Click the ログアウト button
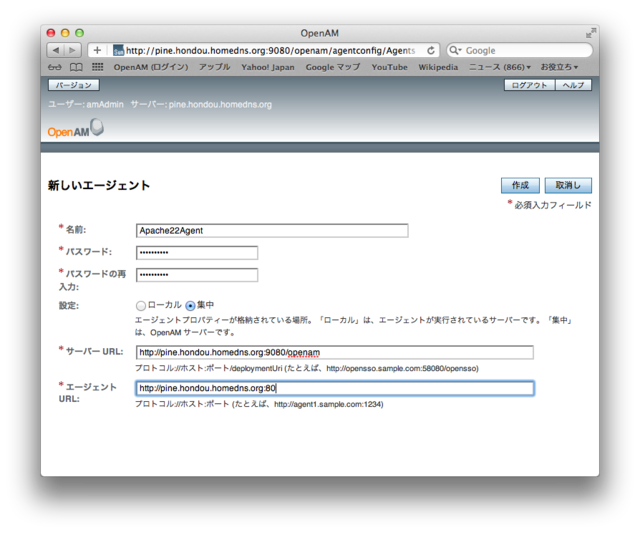The image size is (640, 533). coord(529,85)
